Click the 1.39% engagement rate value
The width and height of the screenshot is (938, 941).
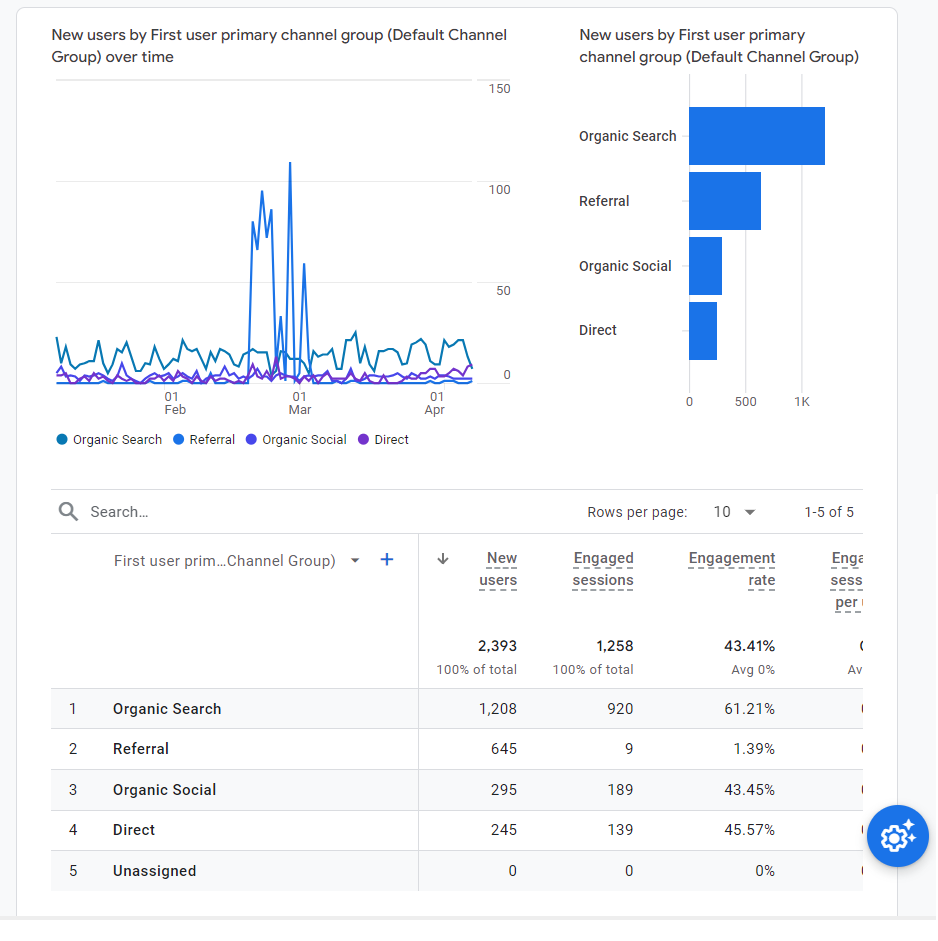754,749
